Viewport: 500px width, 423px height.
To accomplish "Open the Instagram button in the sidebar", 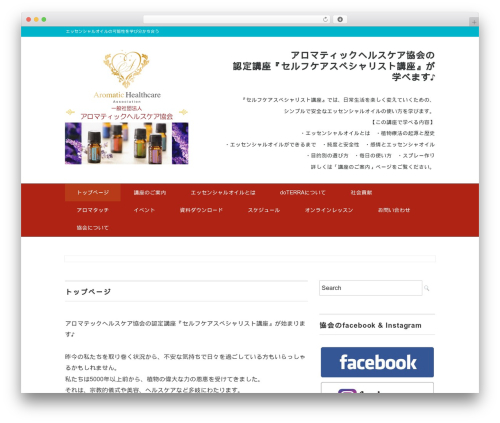I will [377, 388].
